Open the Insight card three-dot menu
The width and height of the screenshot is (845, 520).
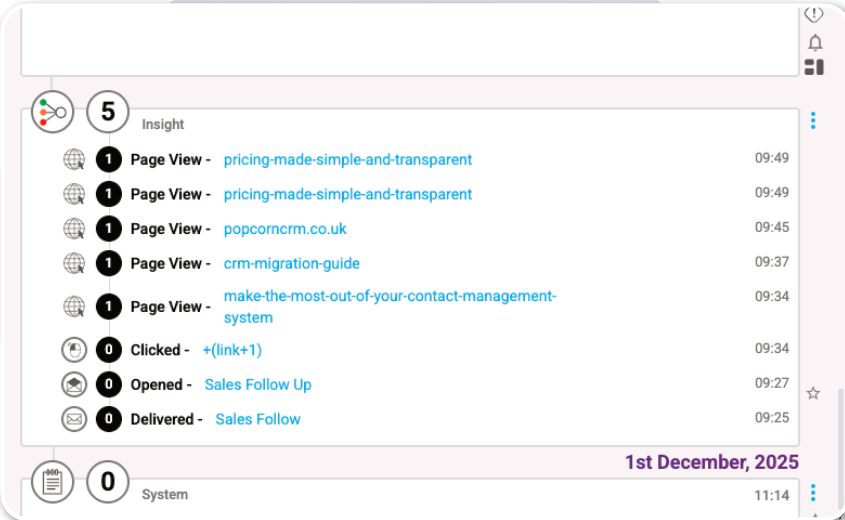click(x=813, y=121)
